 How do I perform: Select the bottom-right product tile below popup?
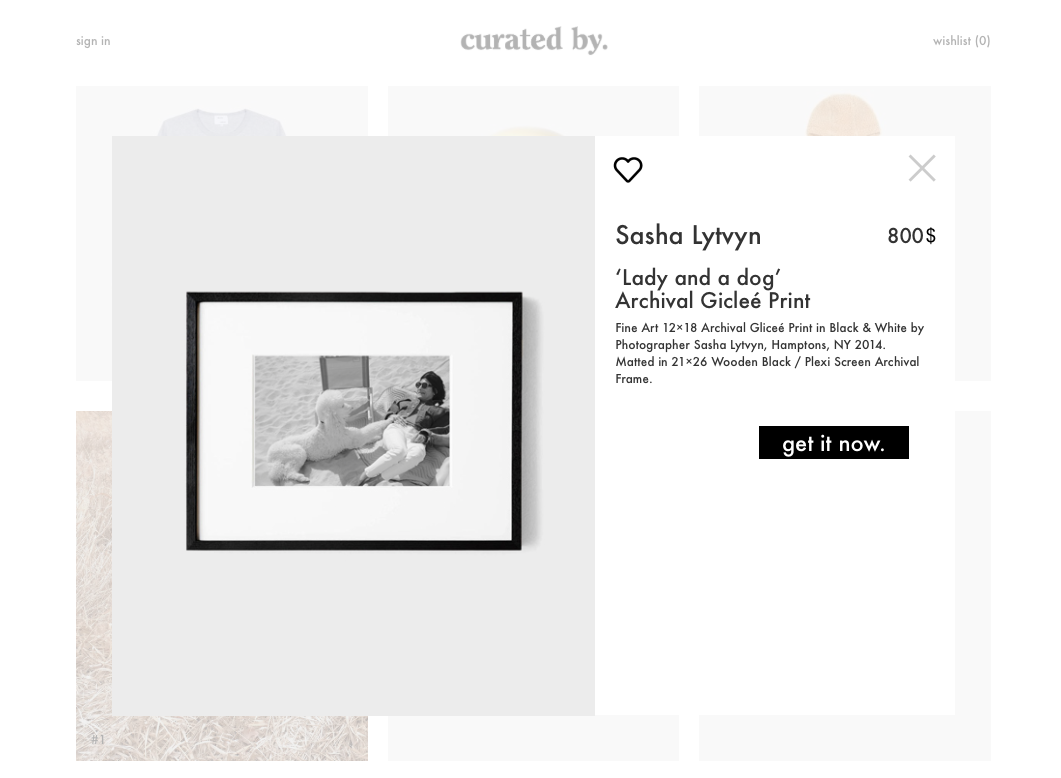(844, 738)
